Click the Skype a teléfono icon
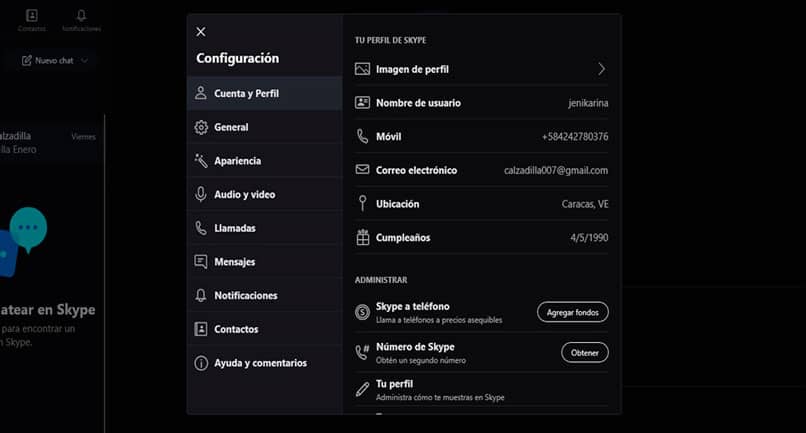 [x=362, y=311]
